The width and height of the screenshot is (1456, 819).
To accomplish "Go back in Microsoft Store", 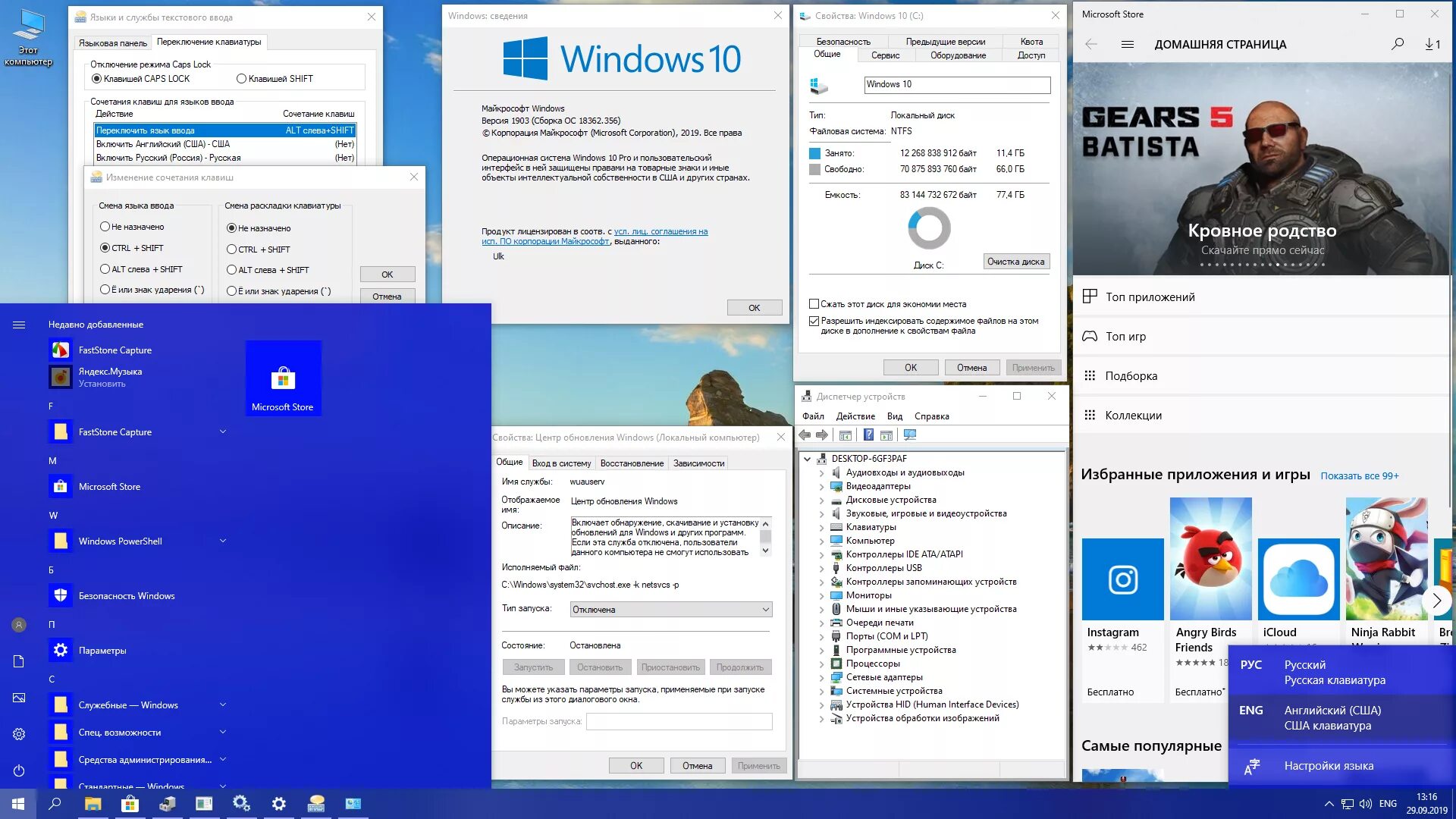I will point(1091,44).
